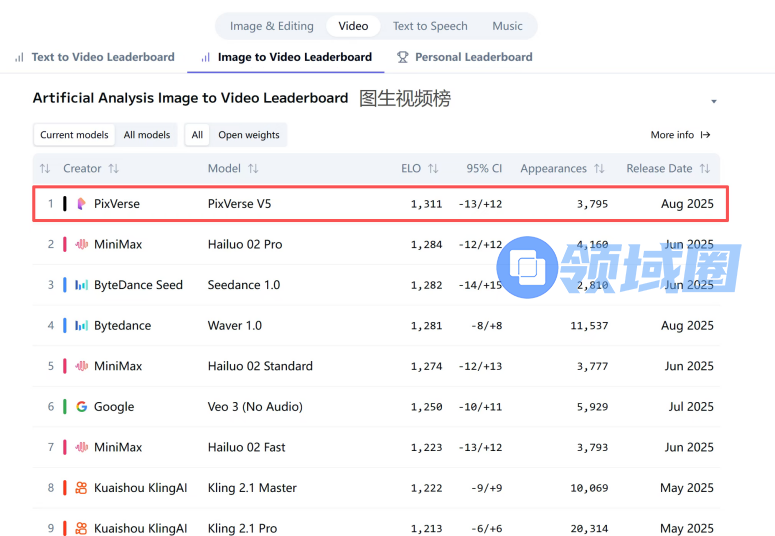Sort by Release Date arrows icon
The height and width of the screenshot is (536, 775).
tap(705, 169)
